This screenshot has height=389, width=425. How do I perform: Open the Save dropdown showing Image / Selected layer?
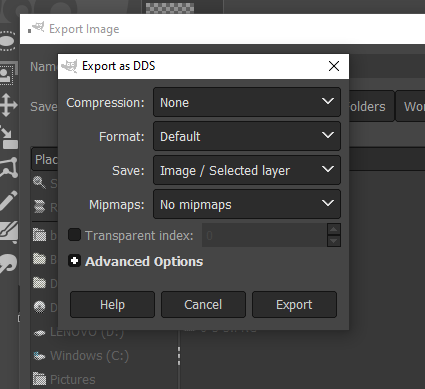[247, 170]
